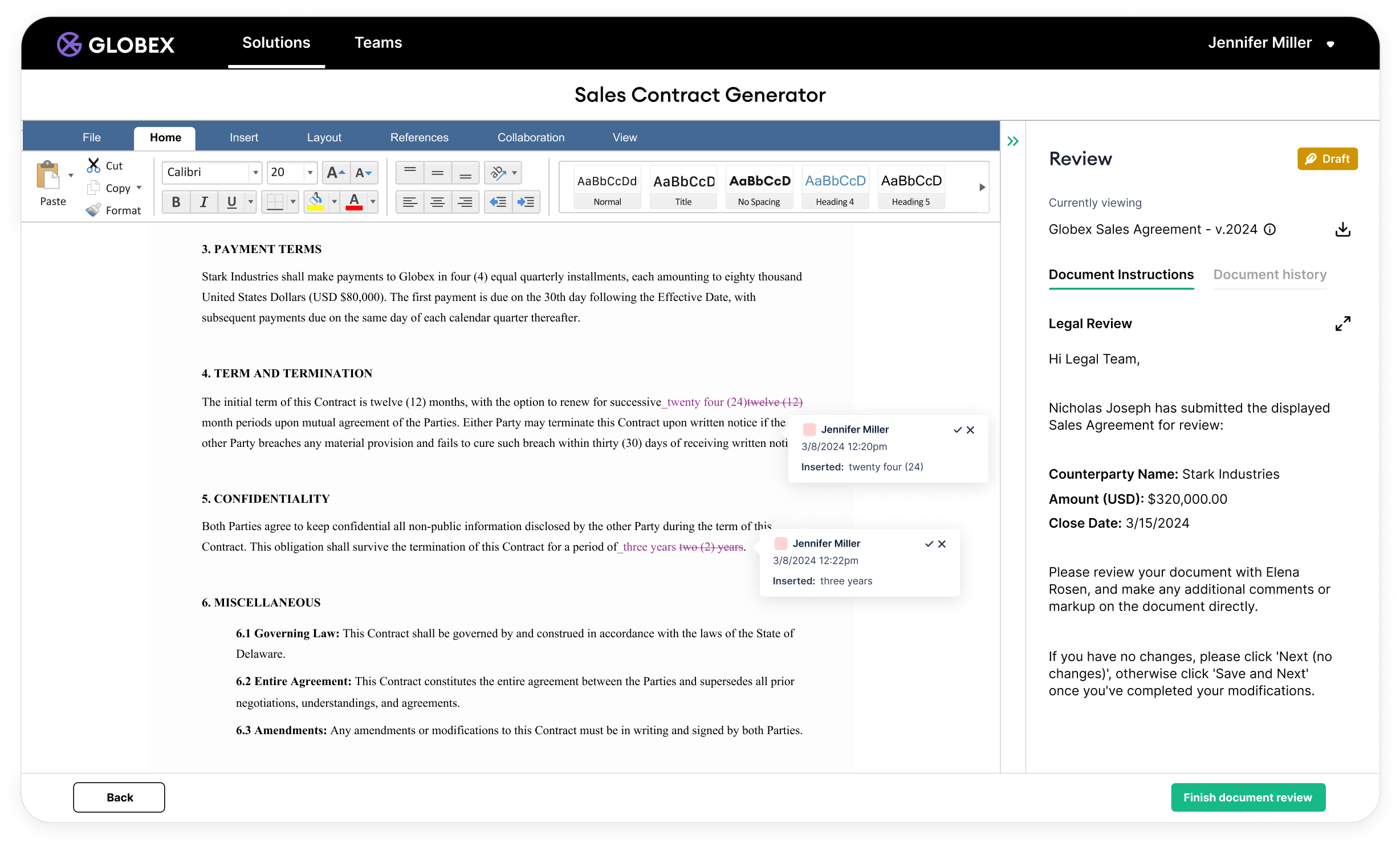This screenshot has width=1400, height=847.
Task: Open the underline style dropdown arrow
Action: pos(250,202)
